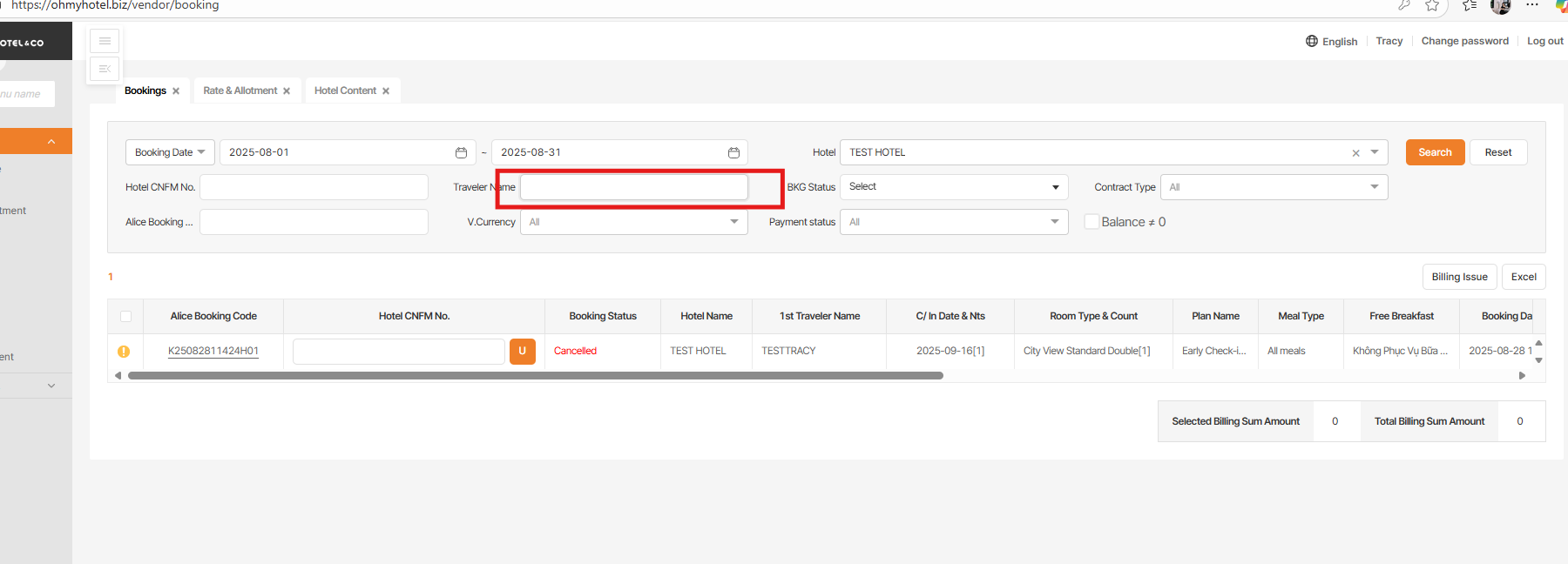Open calendar picker for start date
1568x564 pixels.
click(461, 152)
